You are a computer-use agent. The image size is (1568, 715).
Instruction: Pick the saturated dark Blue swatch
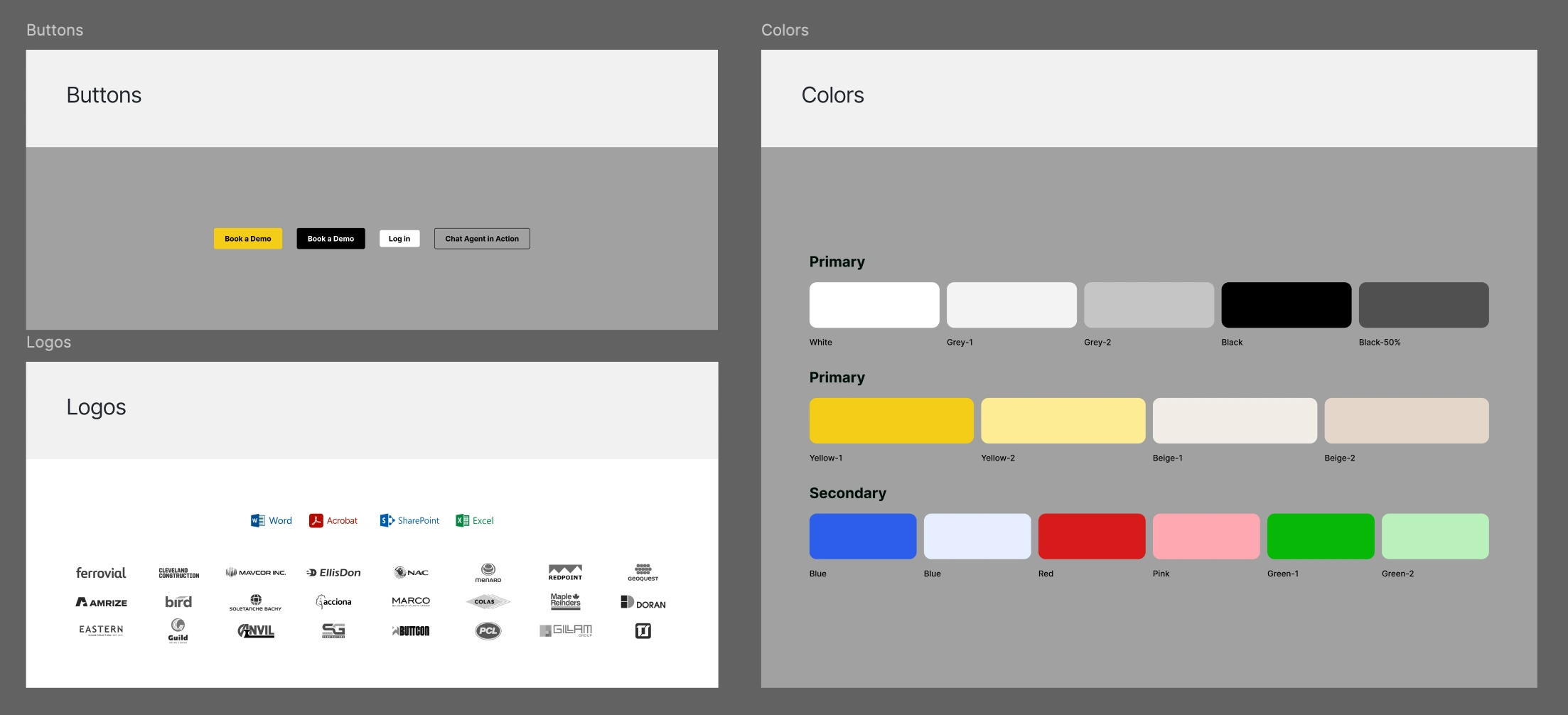click(863, 537)
